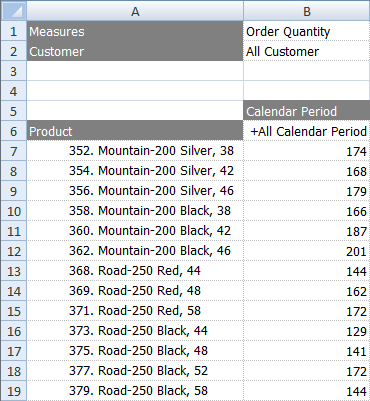Click the value 129 cell
Viewport: 370px width, 401px height.
307,331
